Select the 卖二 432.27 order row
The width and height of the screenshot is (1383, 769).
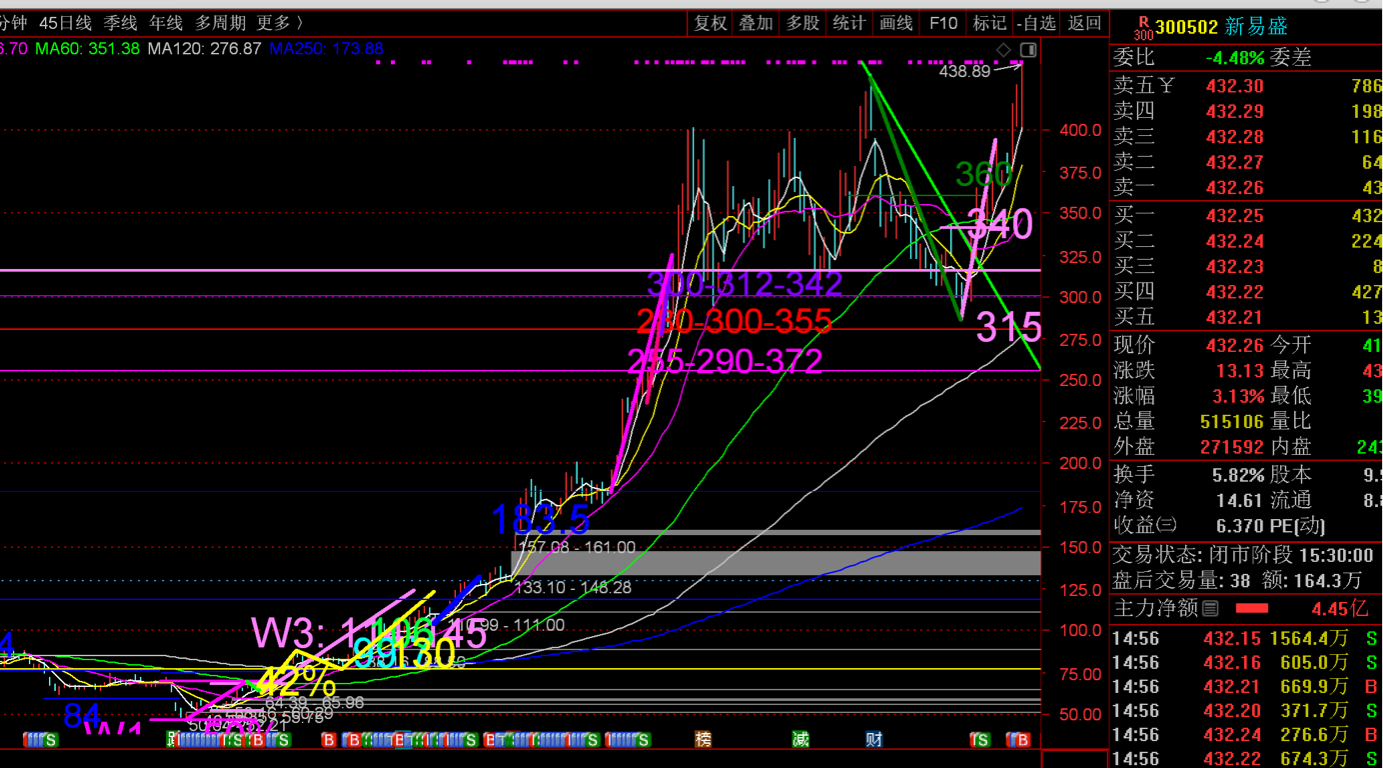pos(1247,162)
